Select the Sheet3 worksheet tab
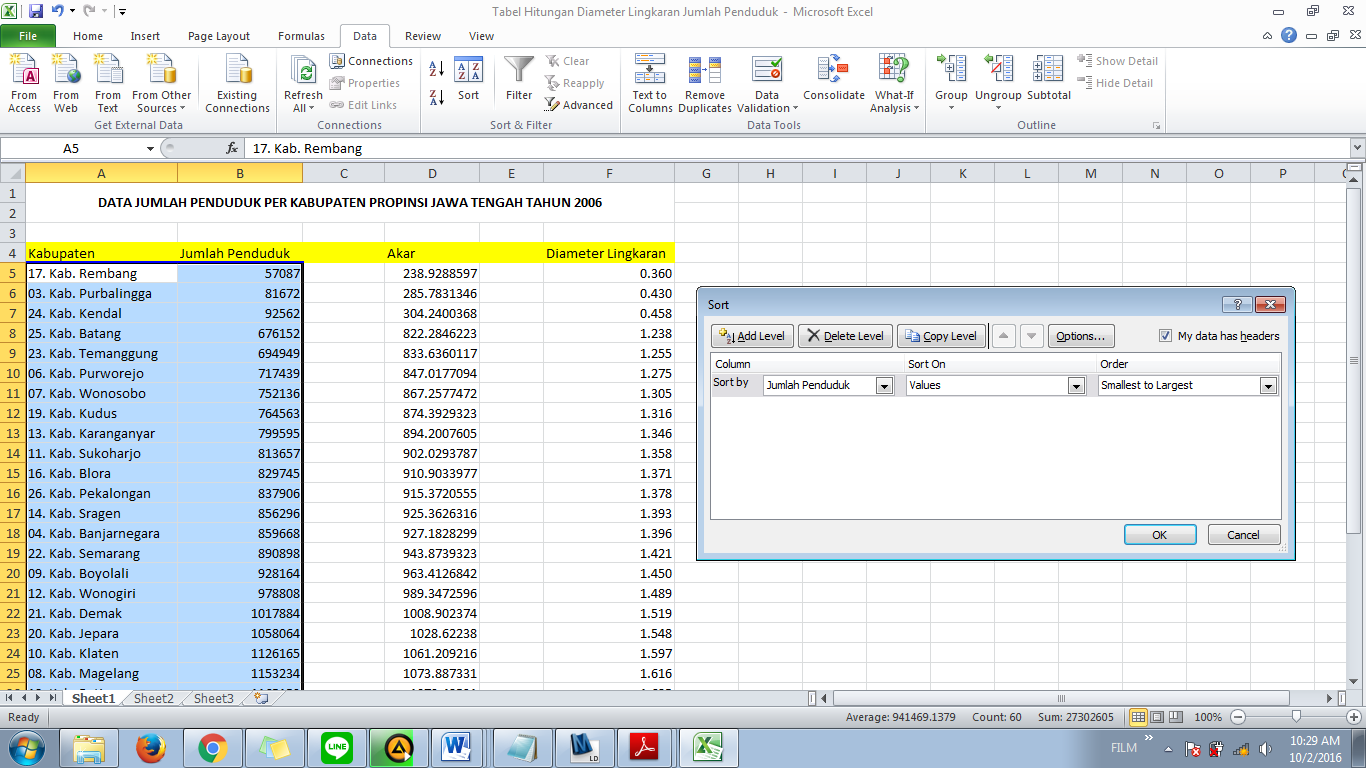Image resolution: width=1366 pixels, height=768 pixels. coord(213,699)
